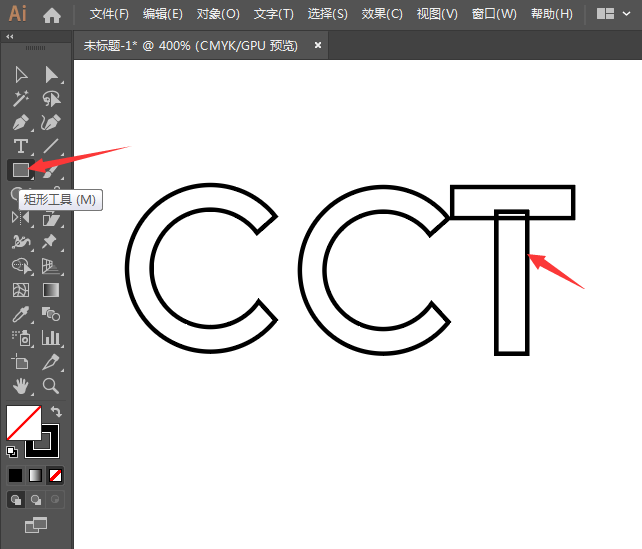Open the 帮助(H) menu
642x549 pixels.
[x=552, y=14]
